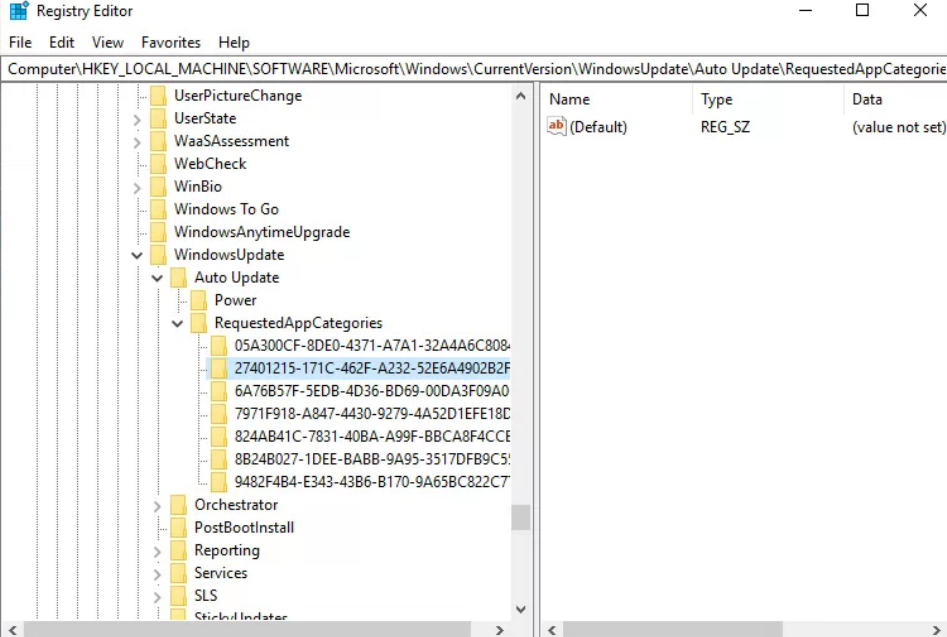Click the tree pane vertical scrollbar thumb
The width and height of the screenshot is (947, 637).
(x=521, y=517)
